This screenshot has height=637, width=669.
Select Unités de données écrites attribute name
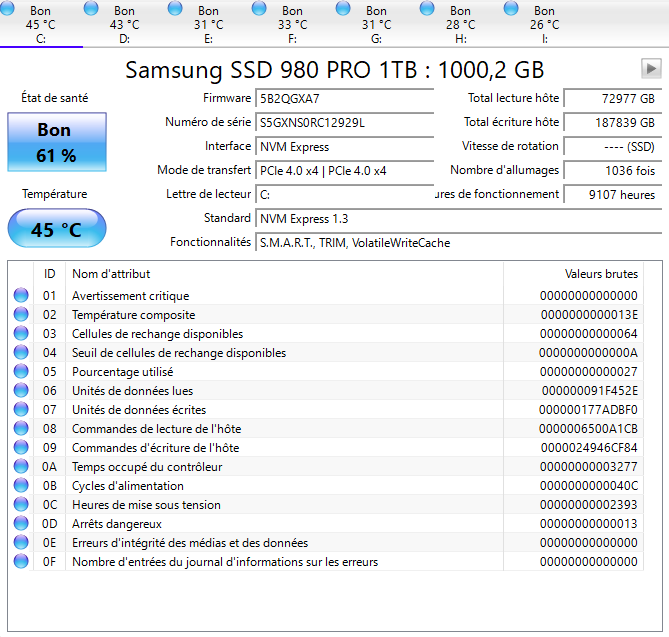(x=139, y=410)
